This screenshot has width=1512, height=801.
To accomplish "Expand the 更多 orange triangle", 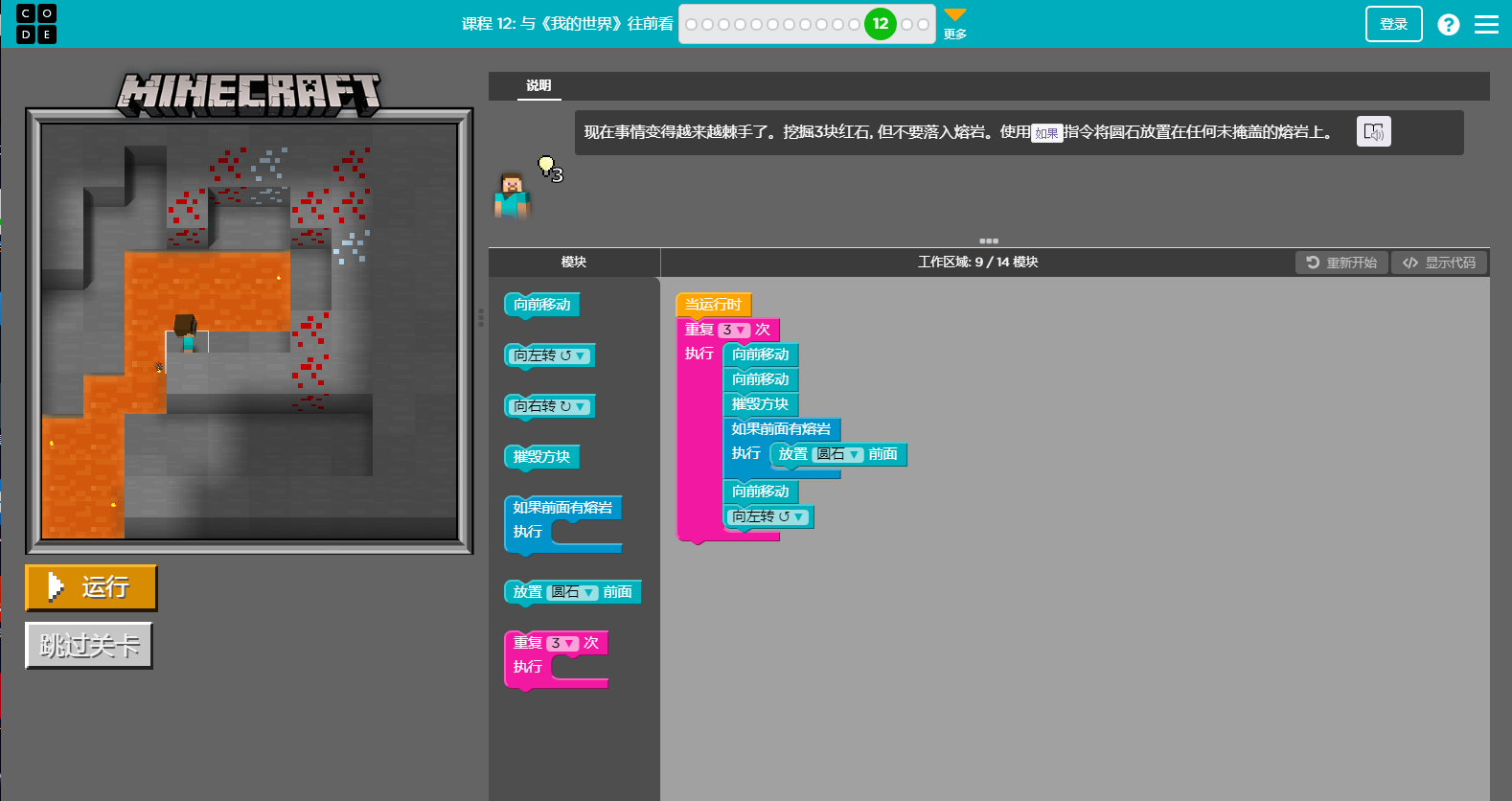I will (955, 14).
